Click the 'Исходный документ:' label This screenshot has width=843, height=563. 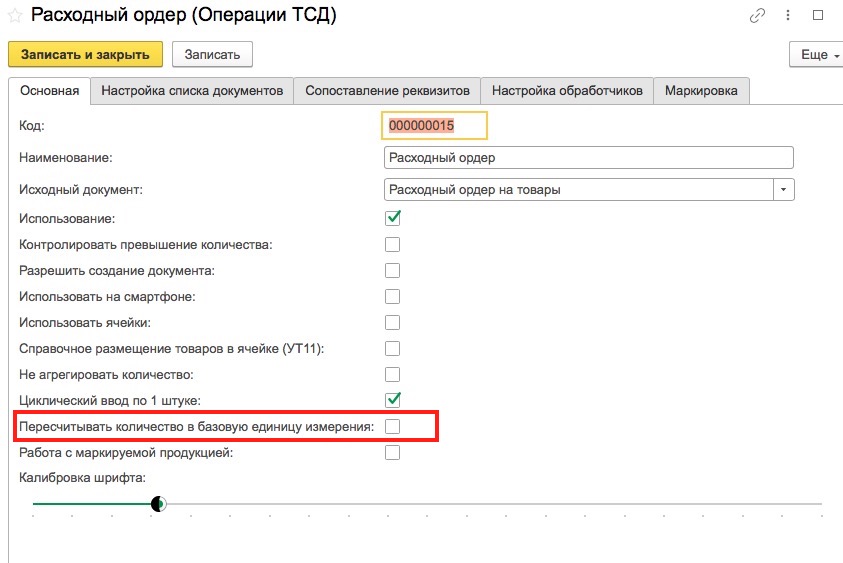pos(81,189)
